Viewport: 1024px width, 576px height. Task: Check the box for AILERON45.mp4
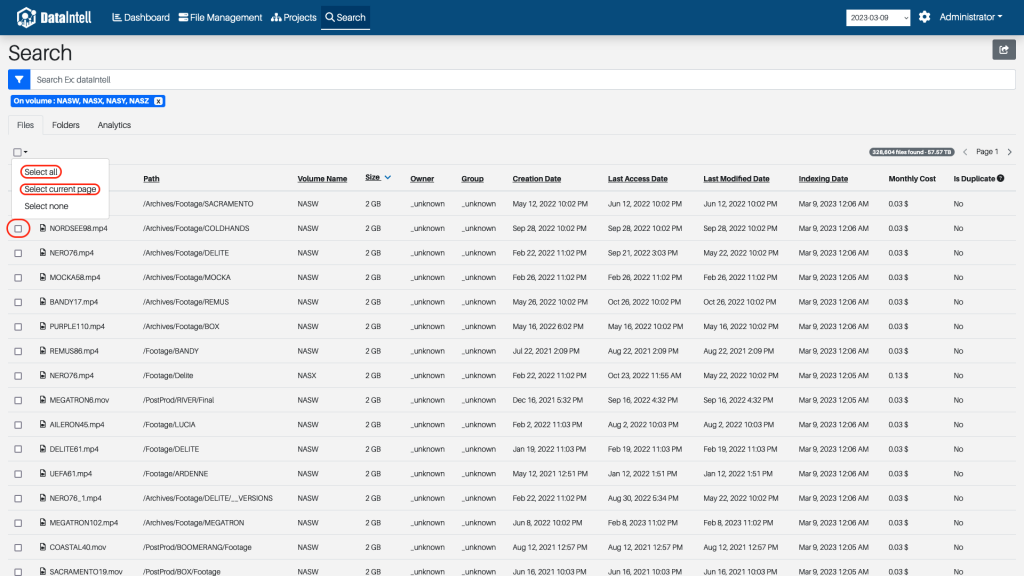tap(18, 425)
